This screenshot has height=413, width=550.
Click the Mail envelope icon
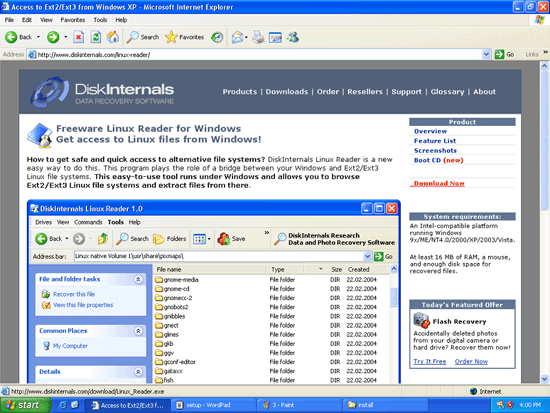237,37
